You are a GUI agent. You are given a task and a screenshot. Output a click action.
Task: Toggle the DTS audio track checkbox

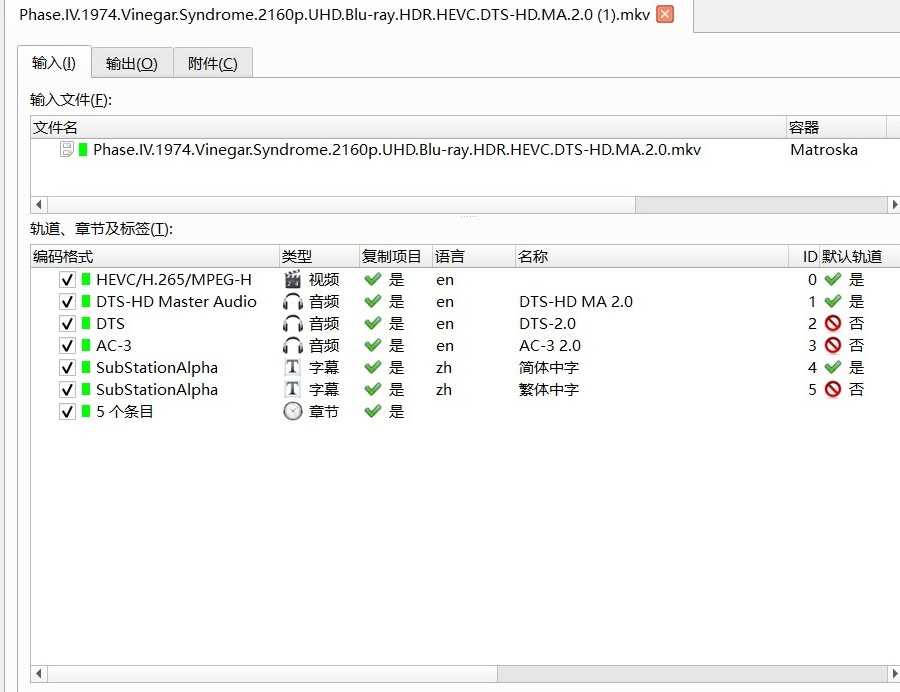pyautogui.click(x=67, y=324)
